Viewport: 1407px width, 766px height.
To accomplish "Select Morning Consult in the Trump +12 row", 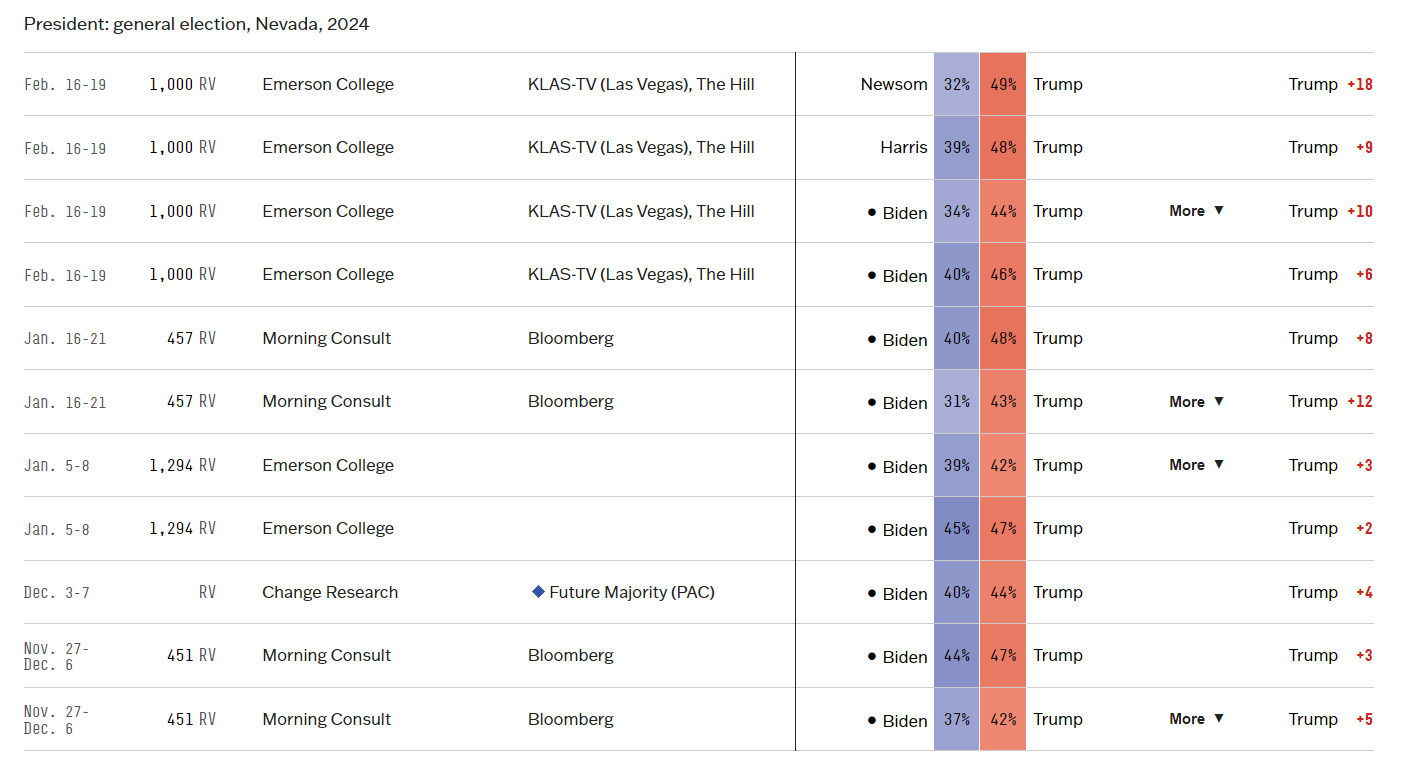I will [327, 401].
